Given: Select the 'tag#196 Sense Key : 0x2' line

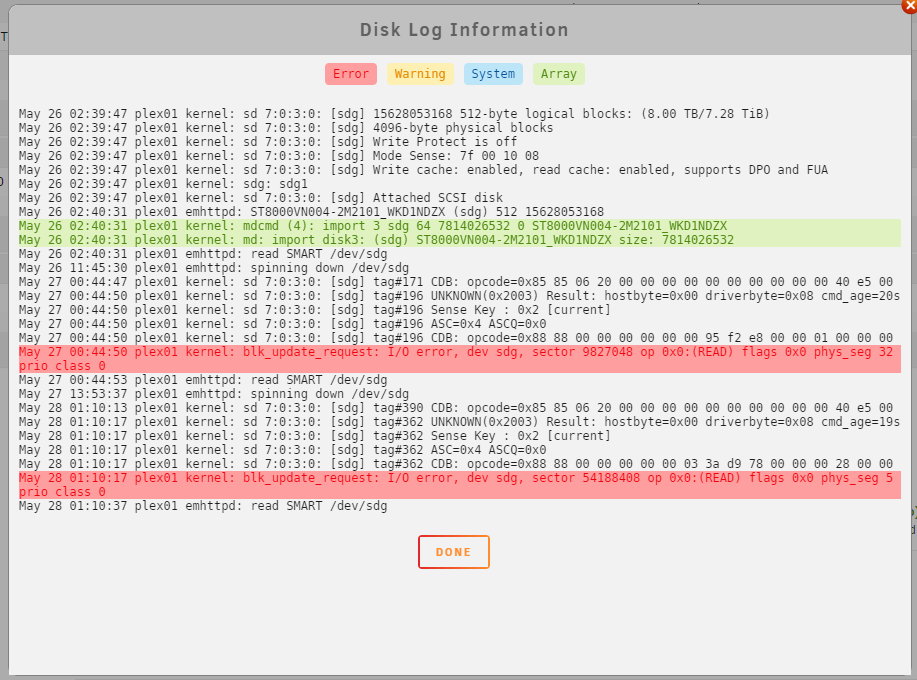Looking at the screenshot, I should (315, 310).
